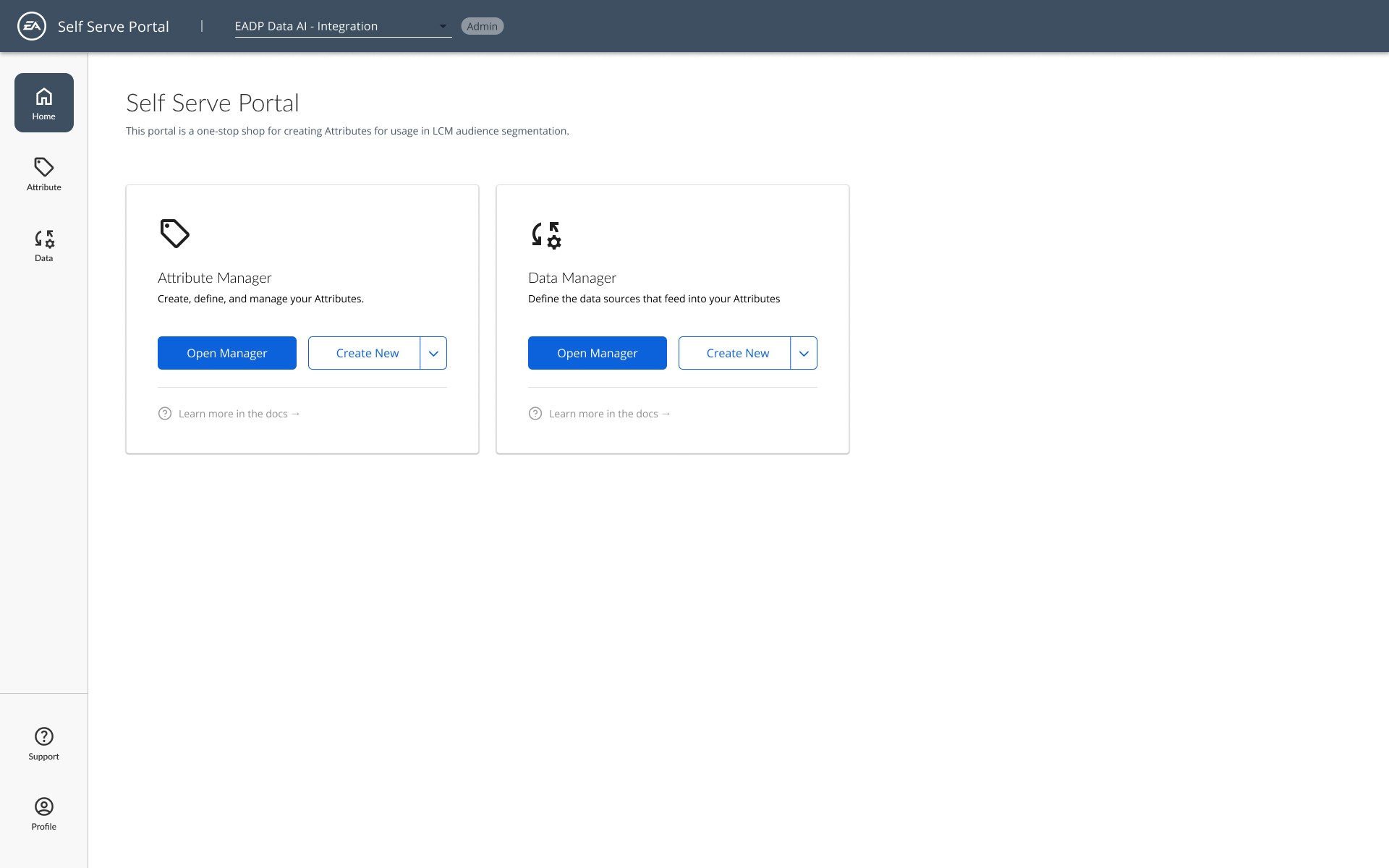Click the Data Manager sync-gear icon

(x=545, y=235)
